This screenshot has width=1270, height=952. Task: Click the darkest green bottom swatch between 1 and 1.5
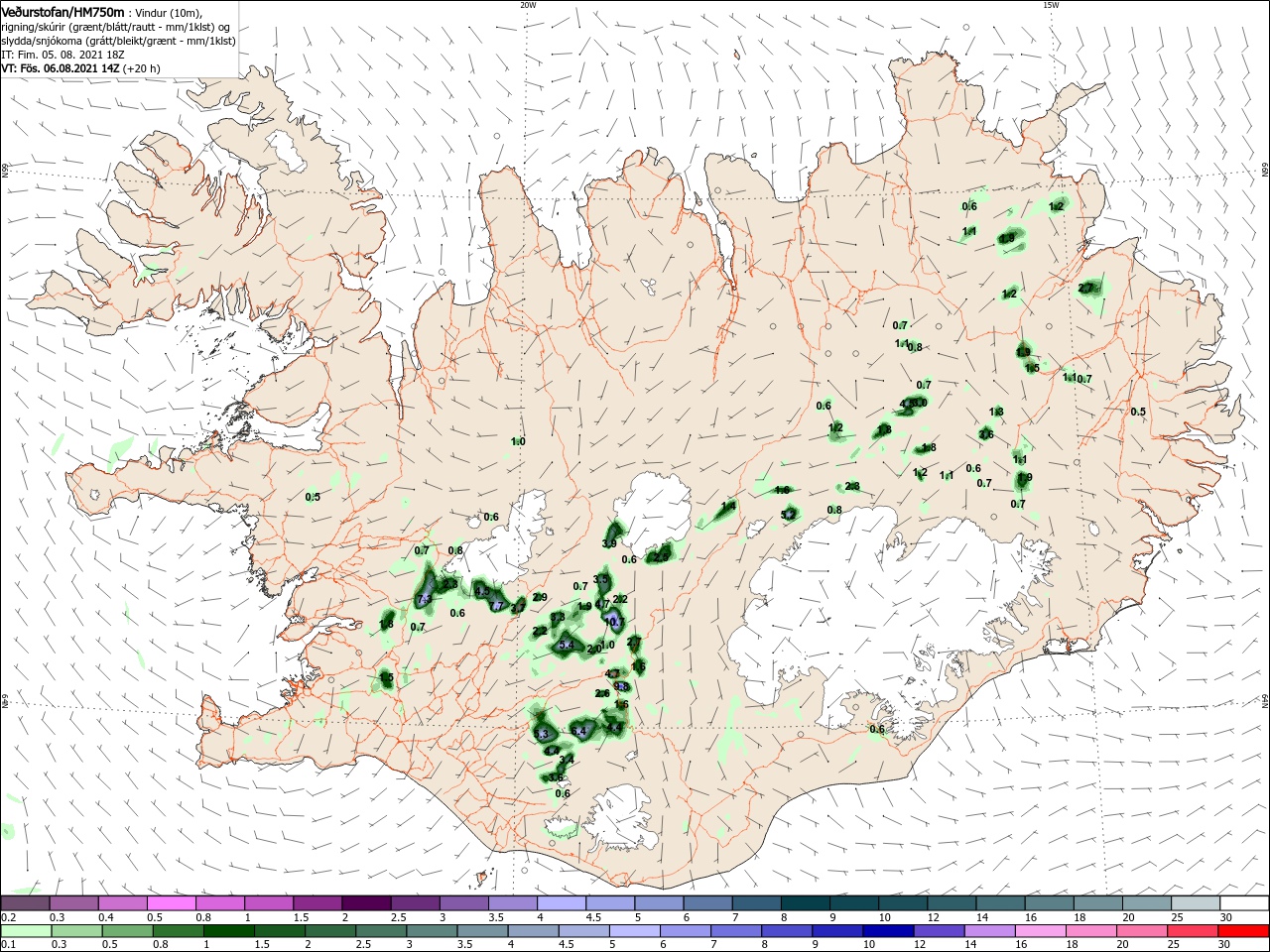[228, 931]
